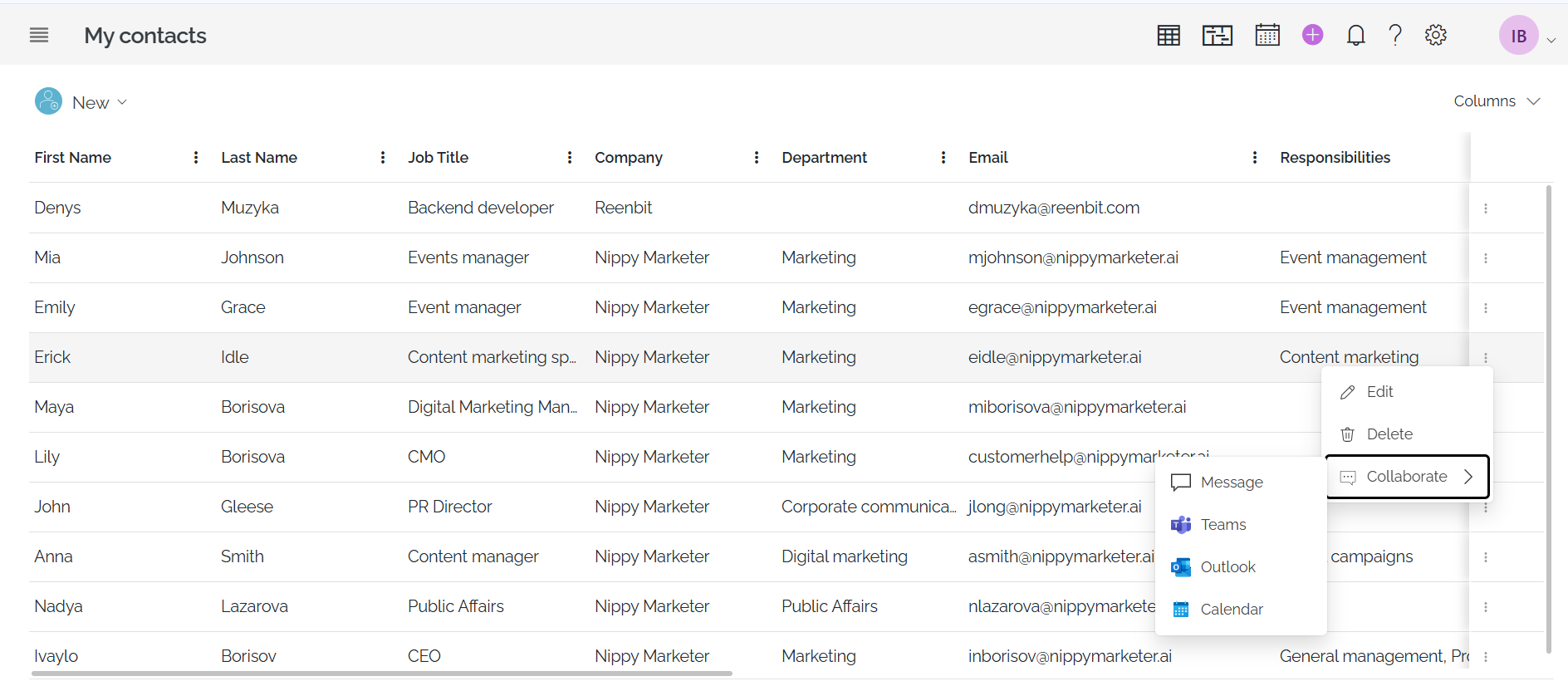1568x686 pixels.
Task: Open row options for Denys Muzyka
Action: tap(1485, 208)
